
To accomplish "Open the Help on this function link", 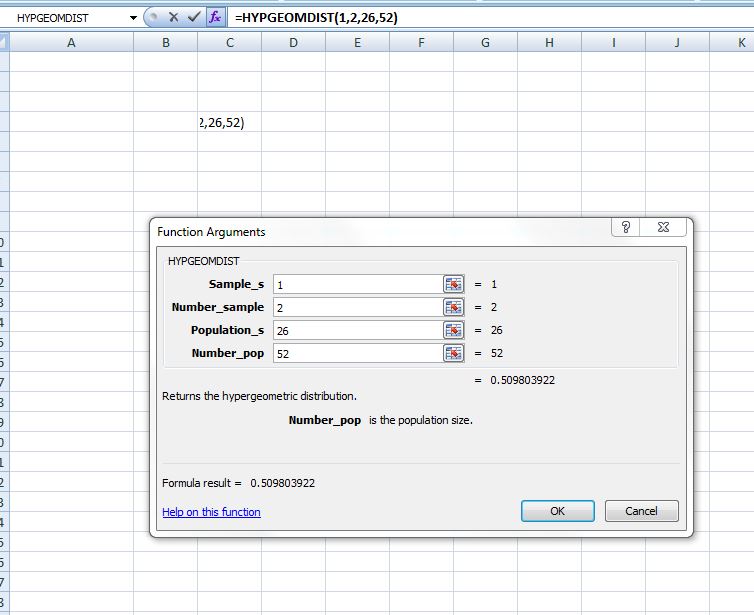I will click(x=211, y=512).
